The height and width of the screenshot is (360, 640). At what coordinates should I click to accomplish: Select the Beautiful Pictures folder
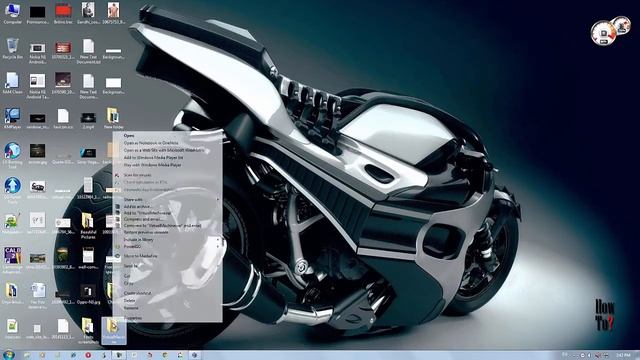tap(88, 226)
